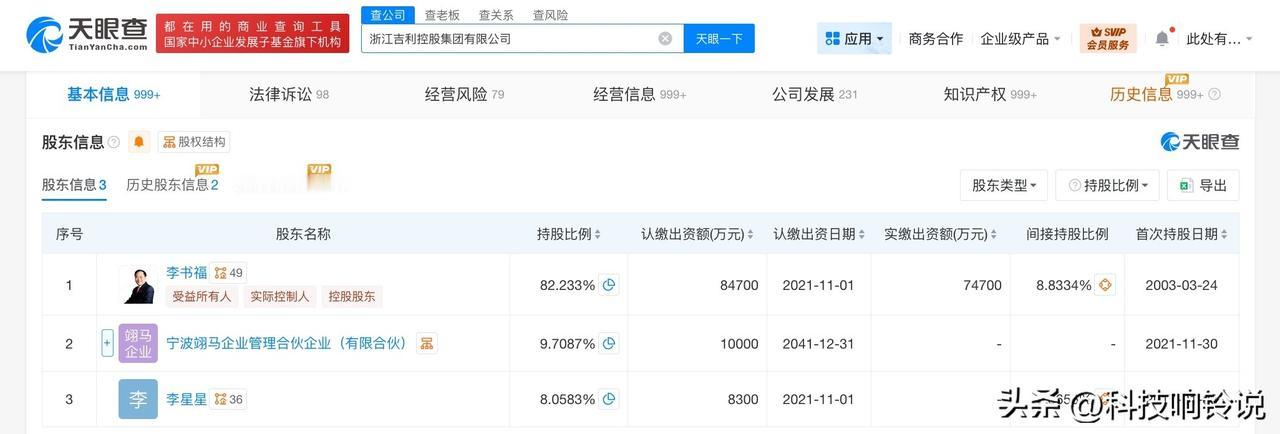The height and width of the screenshot is (434, 1280).
Task: Open shareholder 李星星 profile link
Action: [x=186, y=399]
